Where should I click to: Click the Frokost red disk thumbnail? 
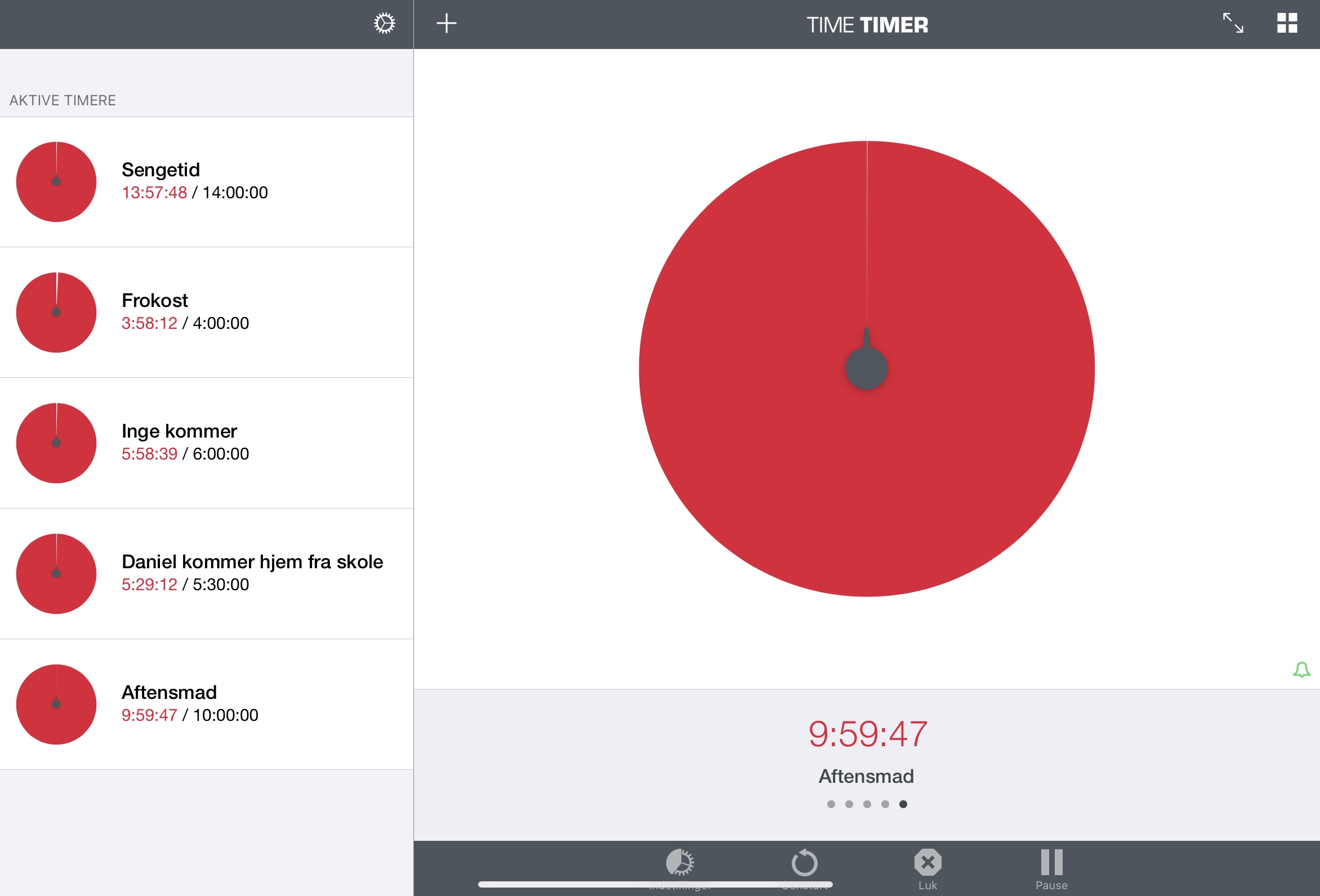pos(56,313)
